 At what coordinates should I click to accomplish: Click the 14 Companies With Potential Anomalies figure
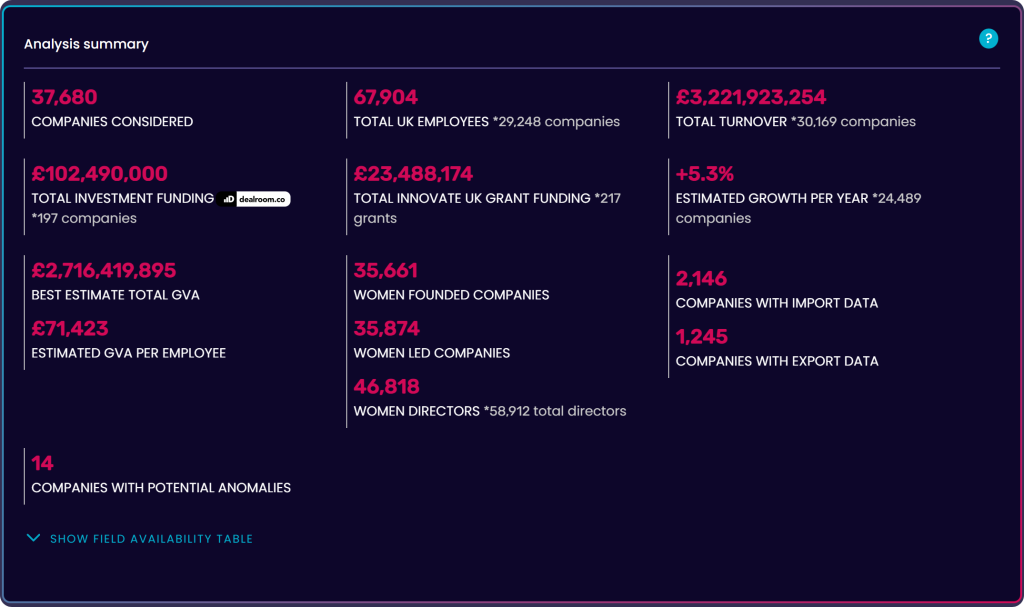[x=42, y=463]
